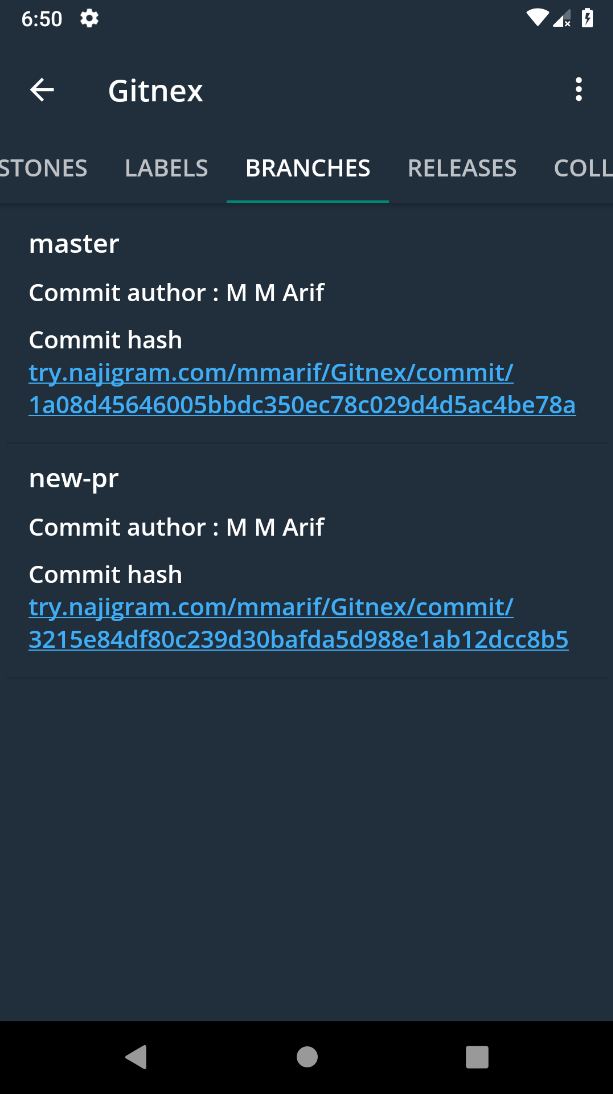Tap Android home circle button
The width and height of the screenshot is (613, 1094).
307,1056
